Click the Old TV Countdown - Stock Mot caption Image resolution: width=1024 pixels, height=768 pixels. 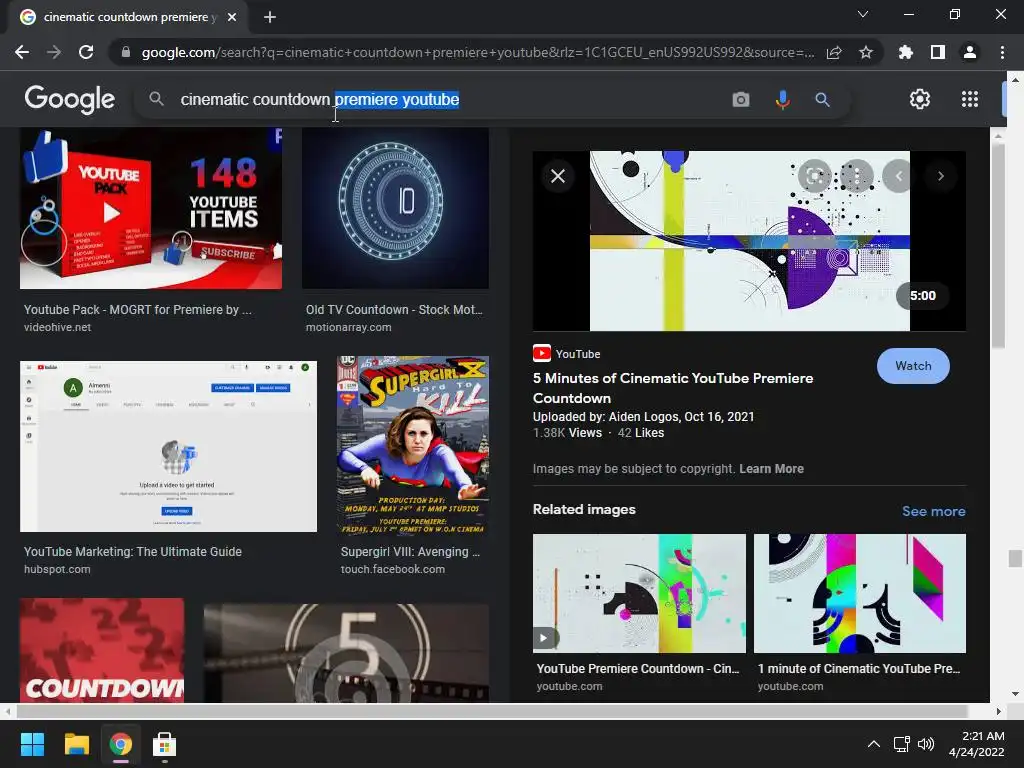[x=394, y=310]
